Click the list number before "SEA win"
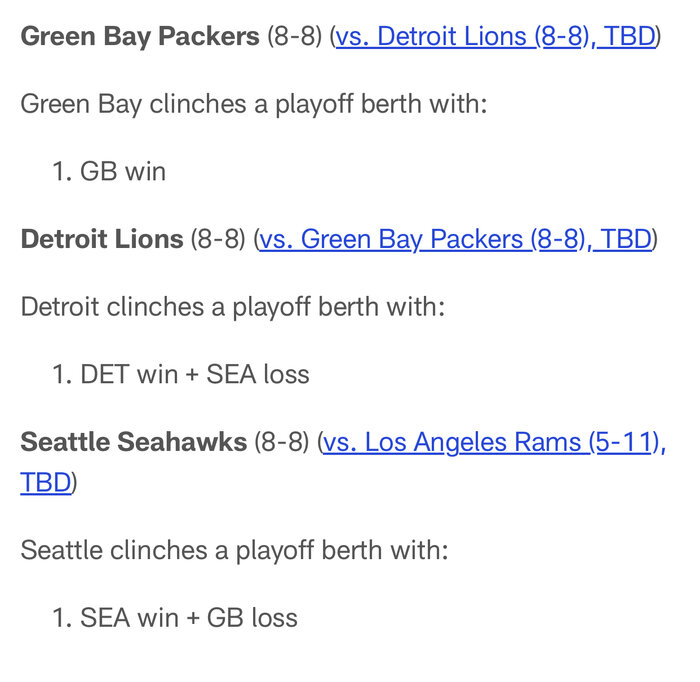This screenshot has width=700, height=682. (x=60, y=618)
